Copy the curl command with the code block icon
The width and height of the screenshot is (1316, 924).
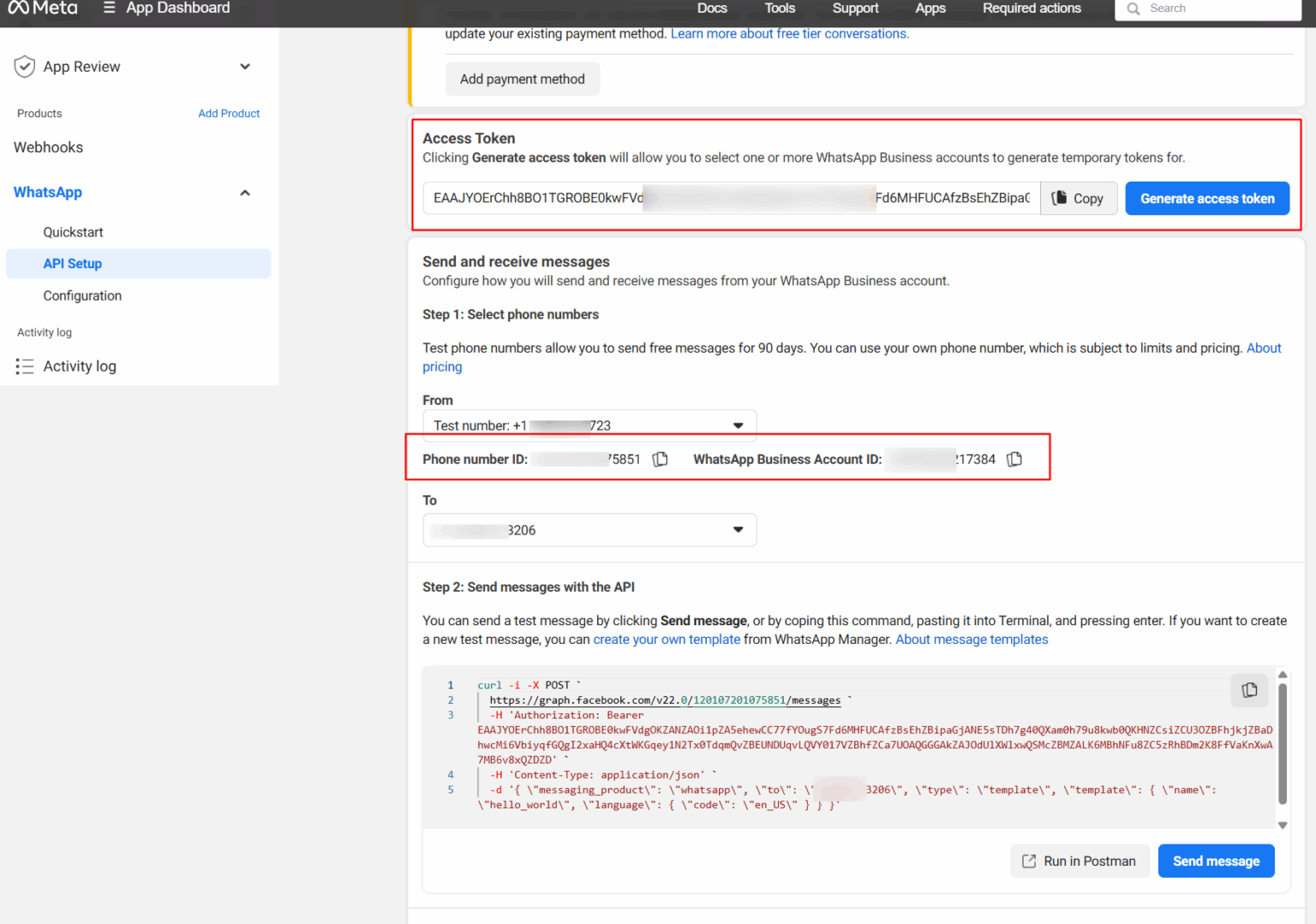point(1249,690)
